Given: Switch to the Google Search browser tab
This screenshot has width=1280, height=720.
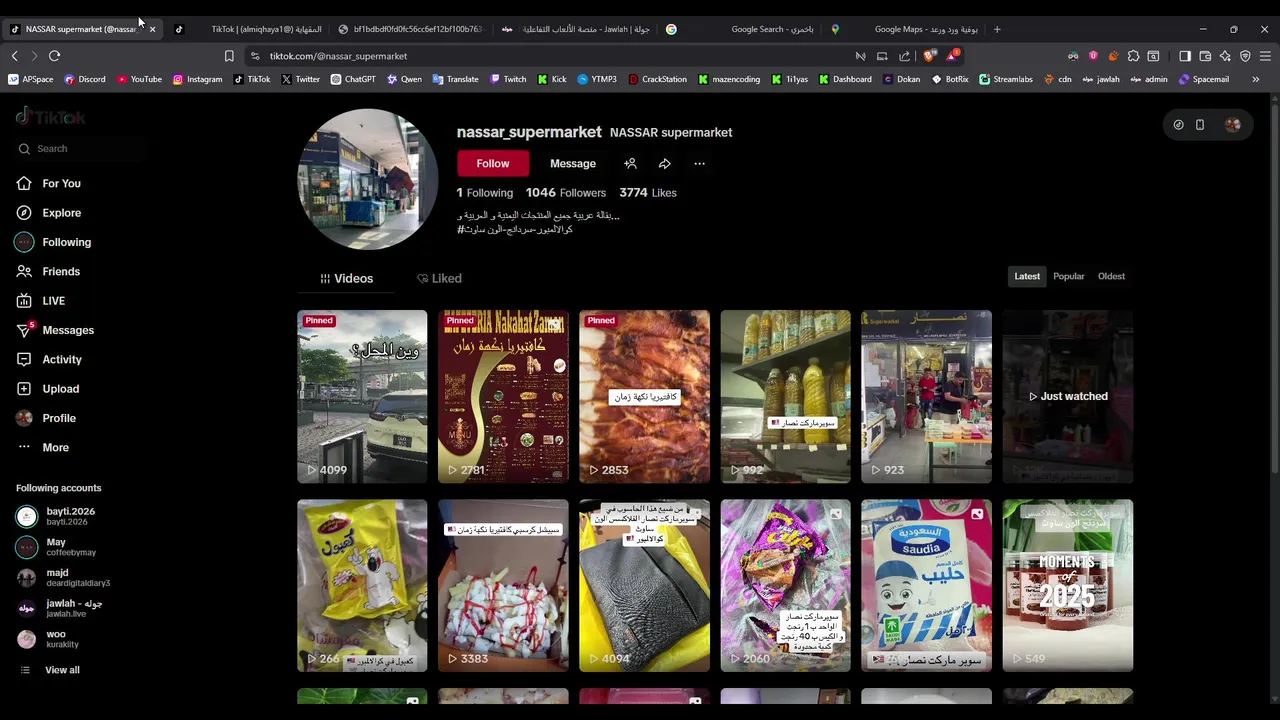Looking at the screenshot, I should click(x=740, y=29).
